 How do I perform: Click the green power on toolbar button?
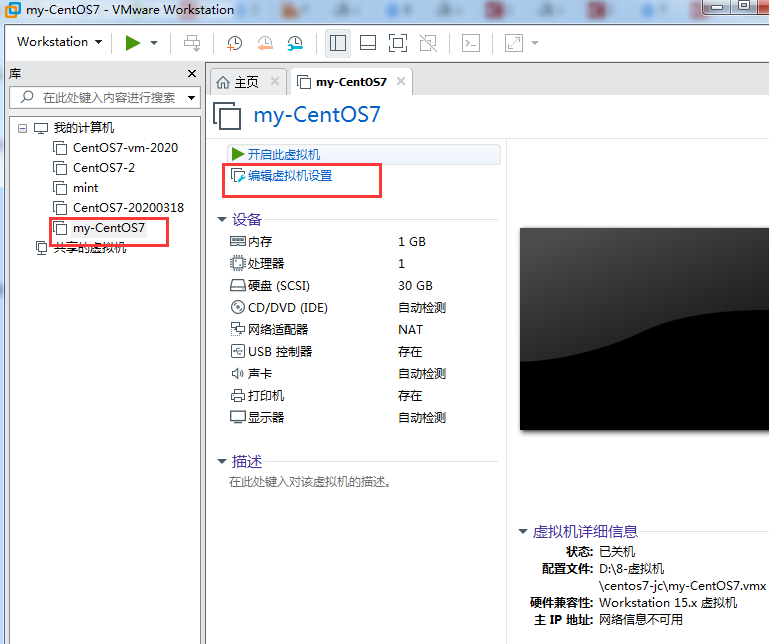132,43
